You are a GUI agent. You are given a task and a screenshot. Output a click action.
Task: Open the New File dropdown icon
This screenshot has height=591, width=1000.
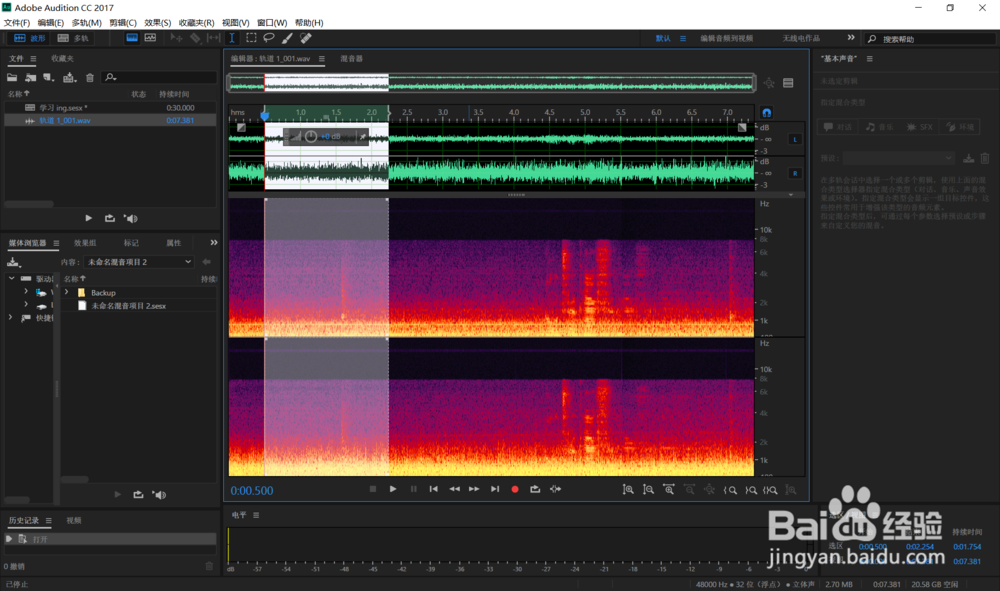pyautogui.click(x=49, y=77)
